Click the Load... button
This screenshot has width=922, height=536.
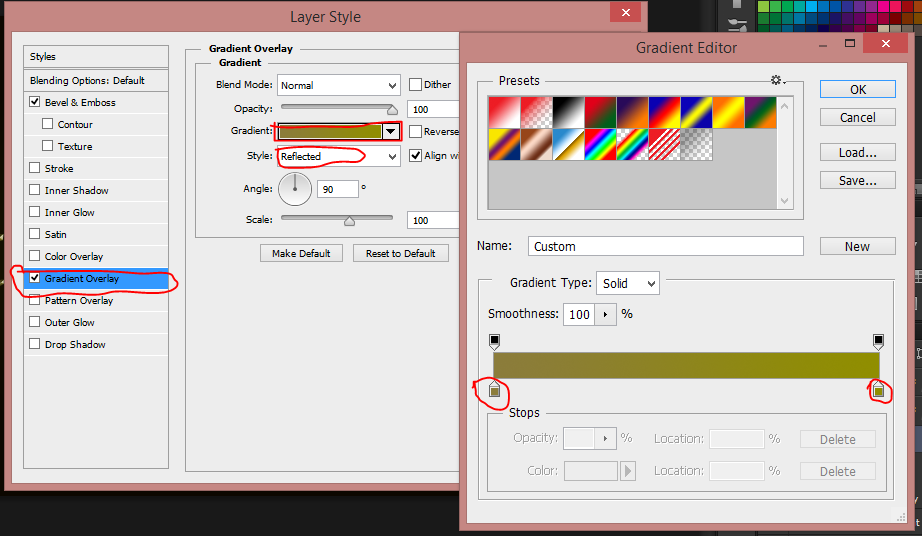[x=858, y=153]
